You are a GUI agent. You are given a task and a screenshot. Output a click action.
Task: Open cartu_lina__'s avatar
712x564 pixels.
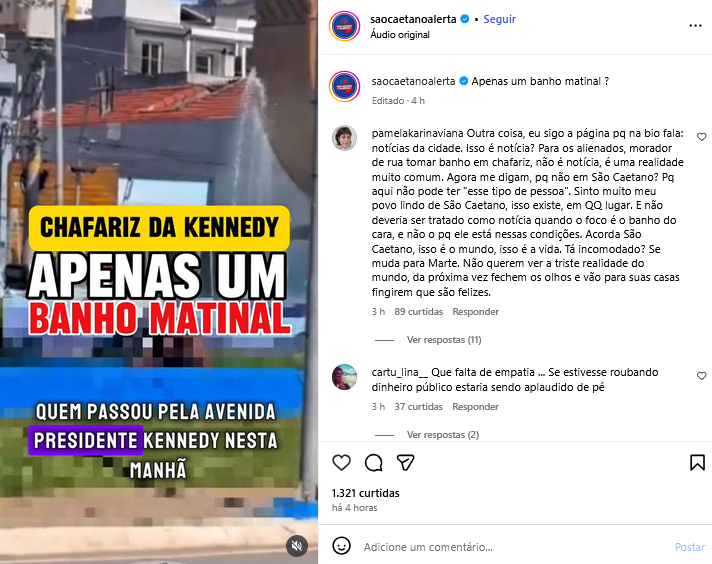[x=344, y=377]
